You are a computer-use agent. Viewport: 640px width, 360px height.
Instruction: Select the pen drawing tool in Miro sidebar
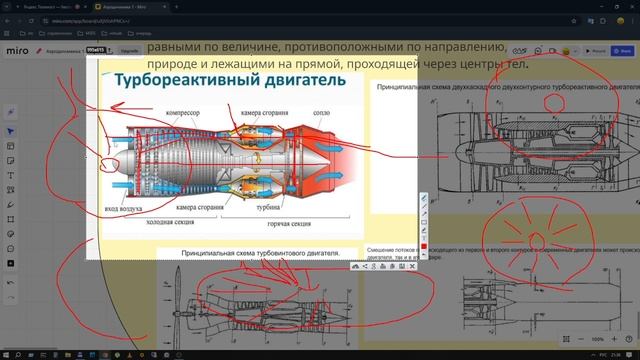[x=11, y=205]
